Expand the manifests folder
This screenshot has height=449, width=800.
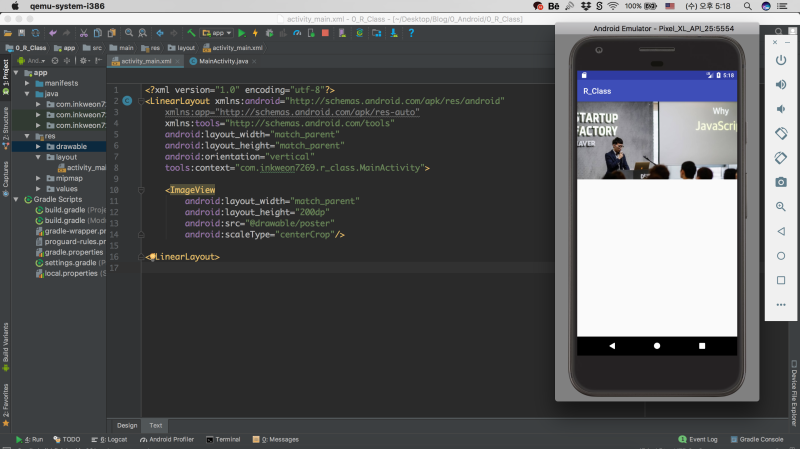(27, 83)
